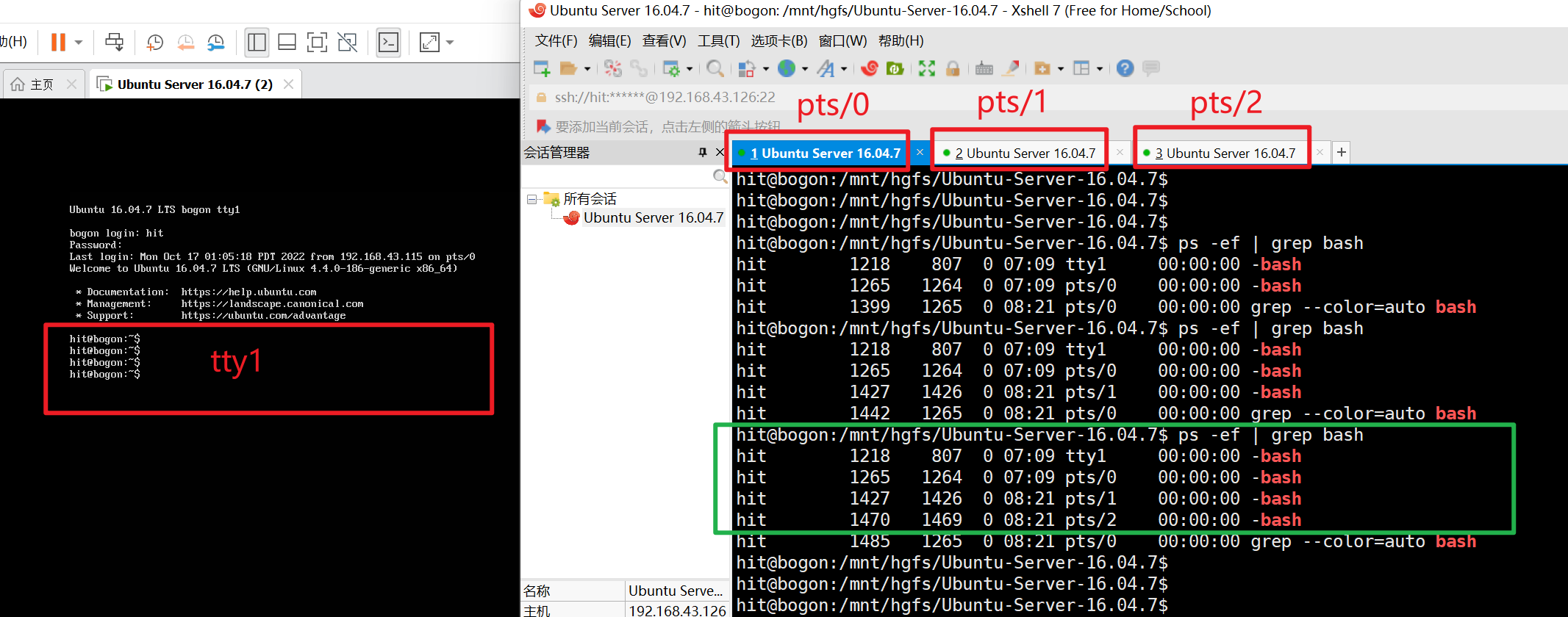Select Ubuntu Server 16.04.7 in session tree
Viewport: 1568px width, 617px height.
(x=653, y=218)
